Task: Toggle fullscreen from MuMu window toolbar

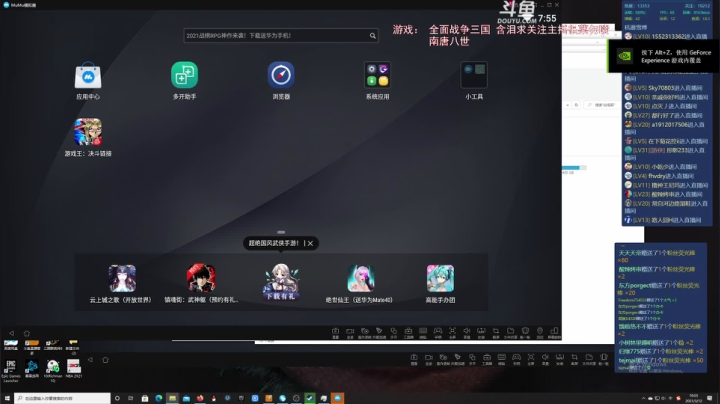Action: click(452, 332)
